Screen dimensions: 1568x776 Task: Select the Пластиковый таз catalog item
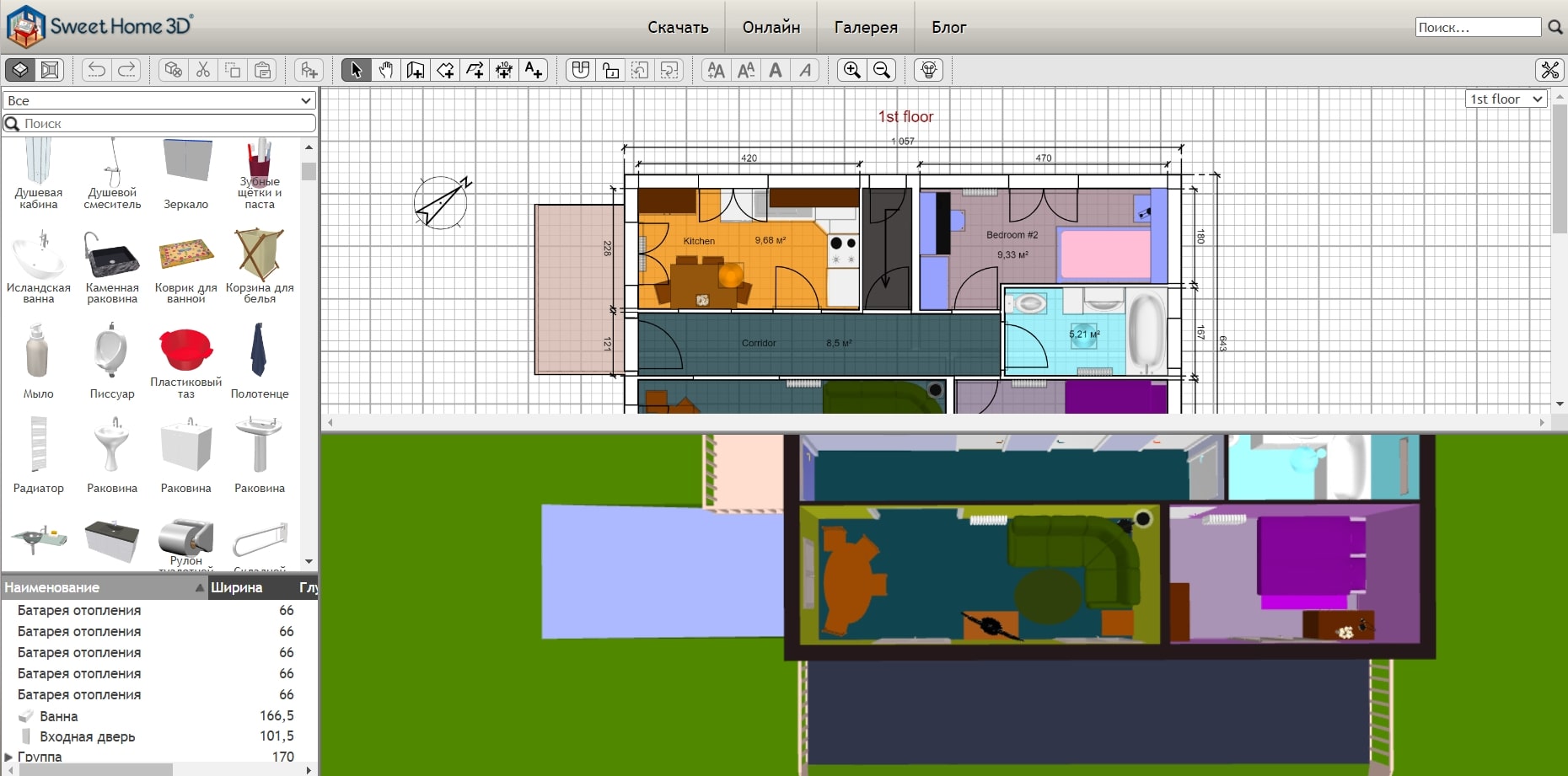(x=186, y=361)
